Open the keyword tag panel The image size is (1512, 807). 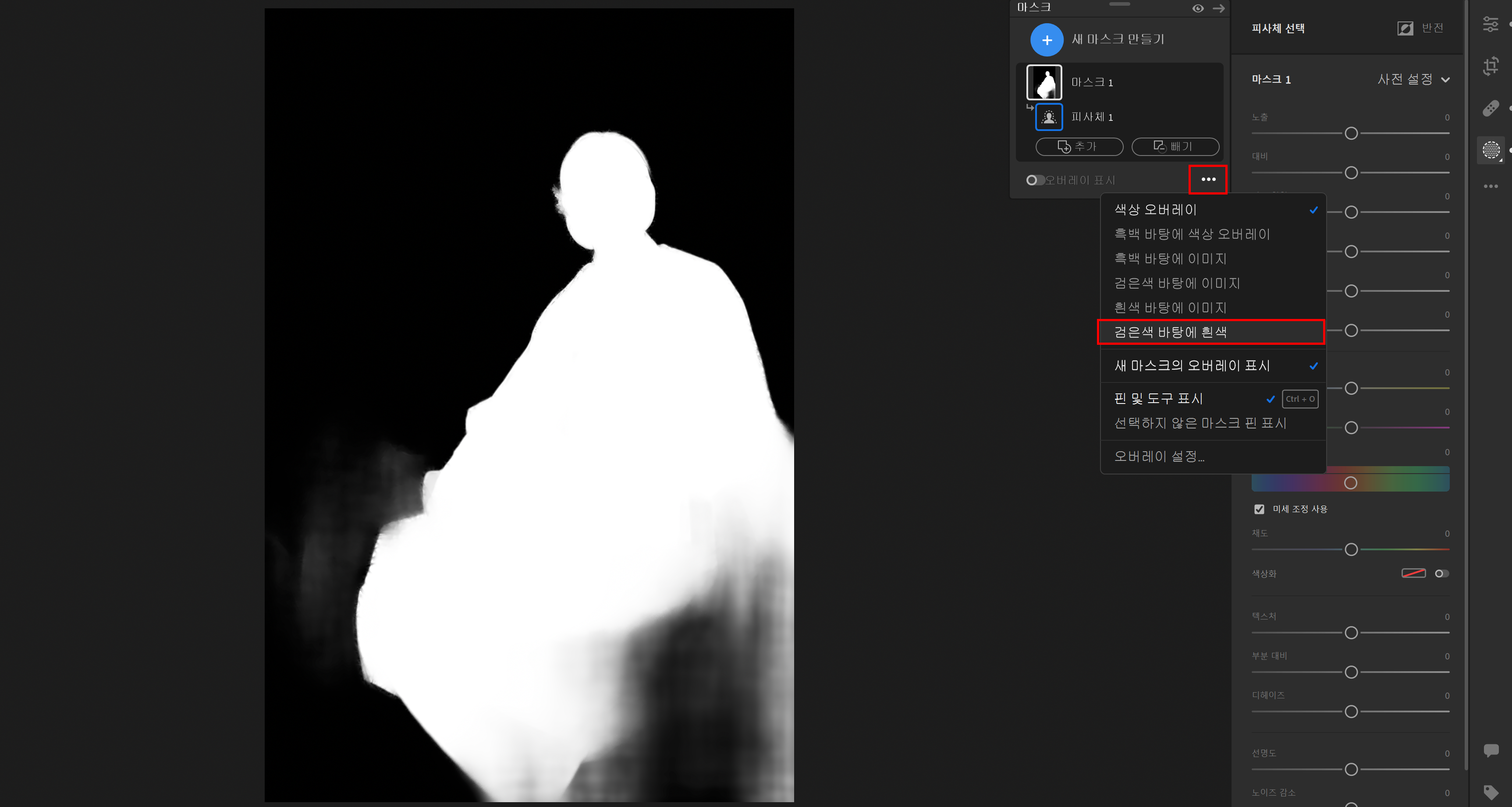tap(1491, 793)
